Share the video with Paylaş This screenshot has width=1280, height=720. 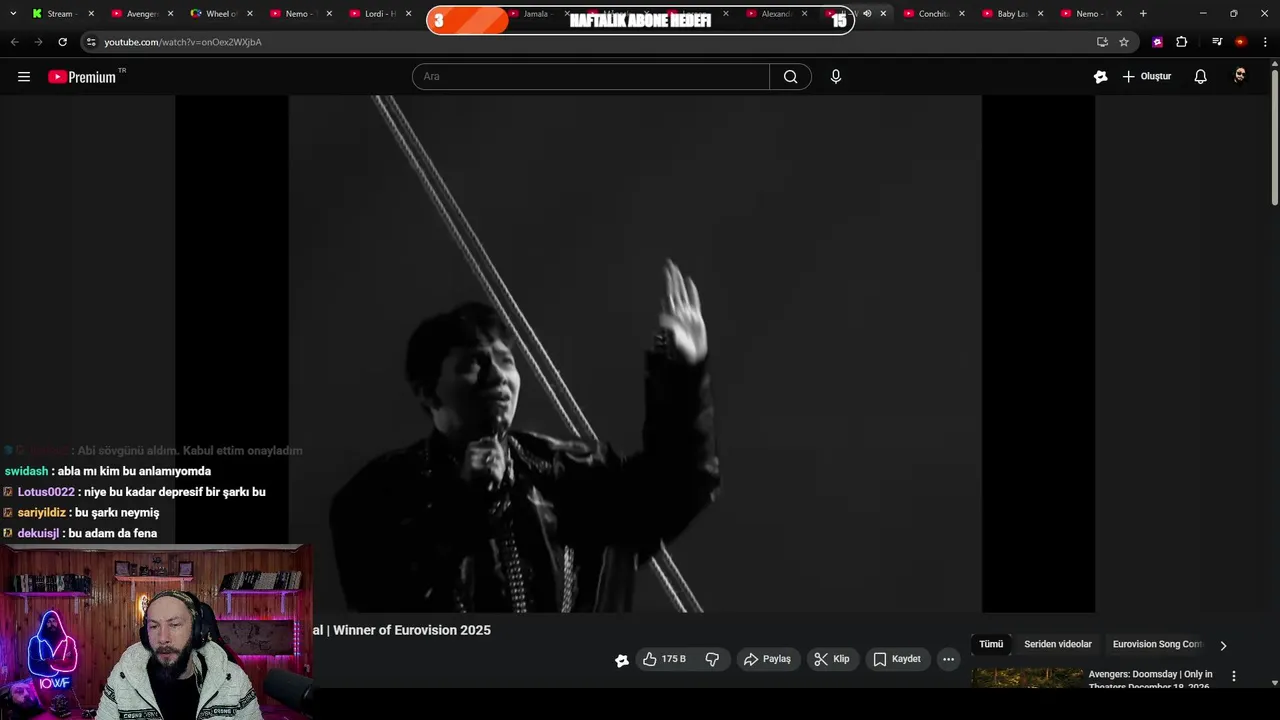(x=767, y=659)
